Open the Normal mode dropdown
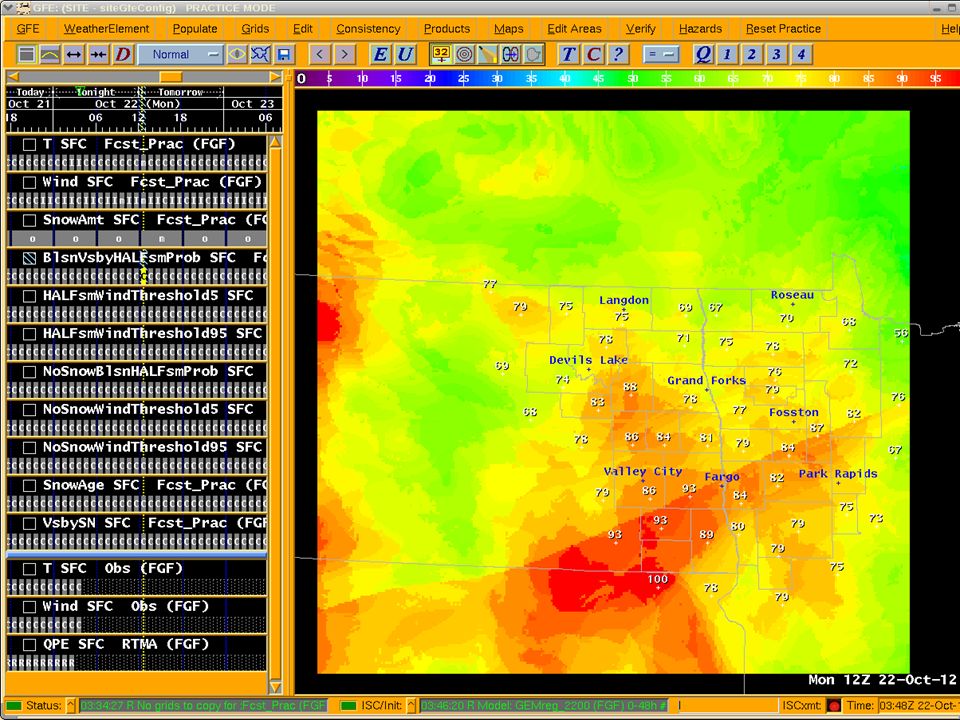Viewport: 960px width, 720px height. [x=180, y=54]
